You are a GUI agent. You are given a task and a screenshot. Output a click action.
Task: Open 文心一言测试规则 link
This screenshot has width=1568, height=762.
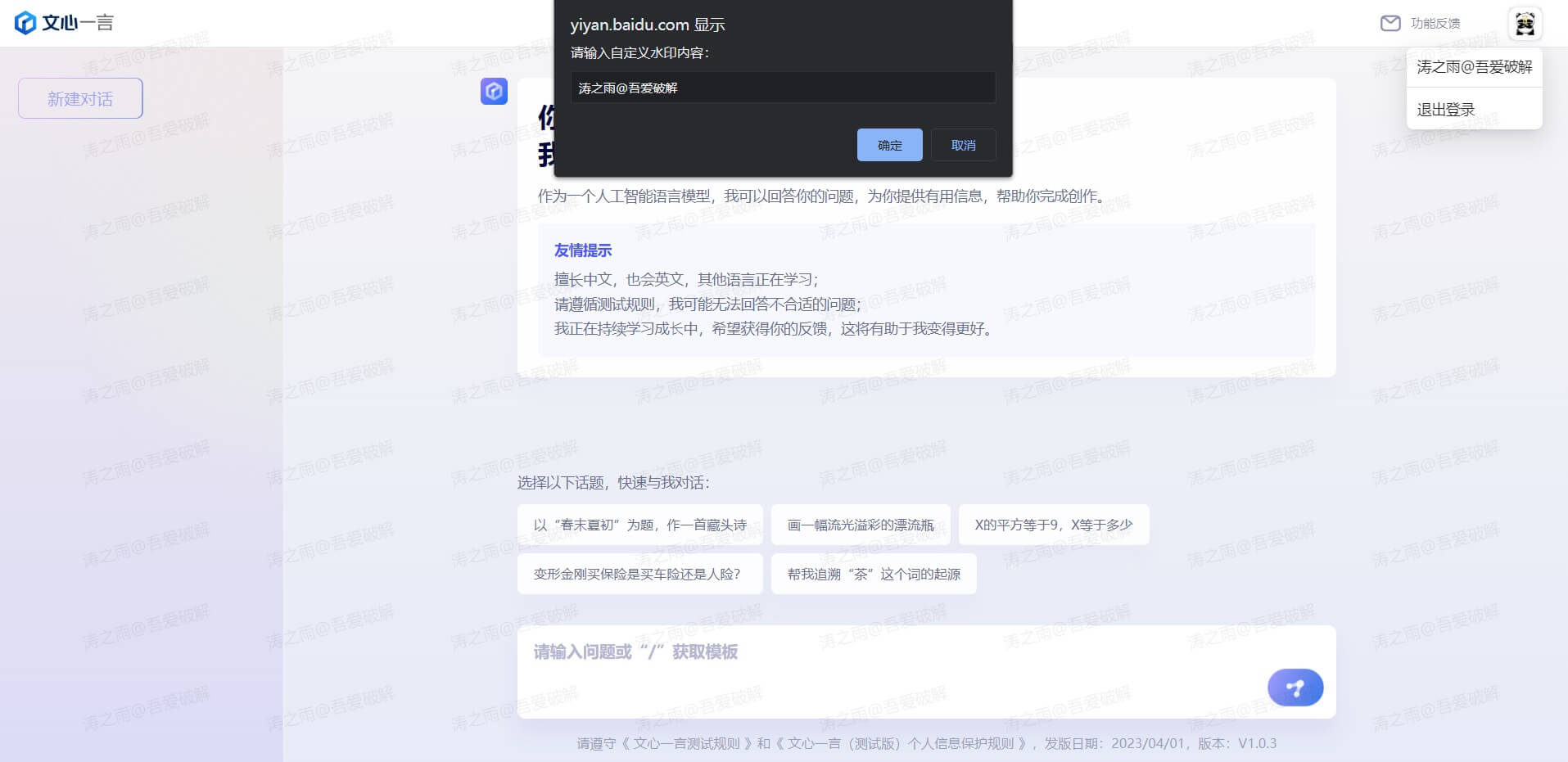point(686,743)
